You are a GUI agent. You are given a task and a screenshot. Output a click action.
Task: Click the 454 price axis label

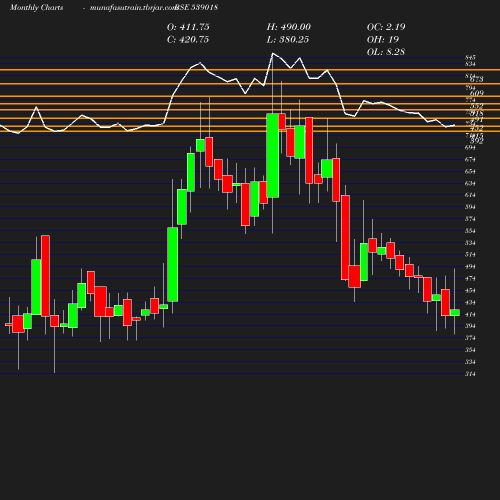coord(470,291)
